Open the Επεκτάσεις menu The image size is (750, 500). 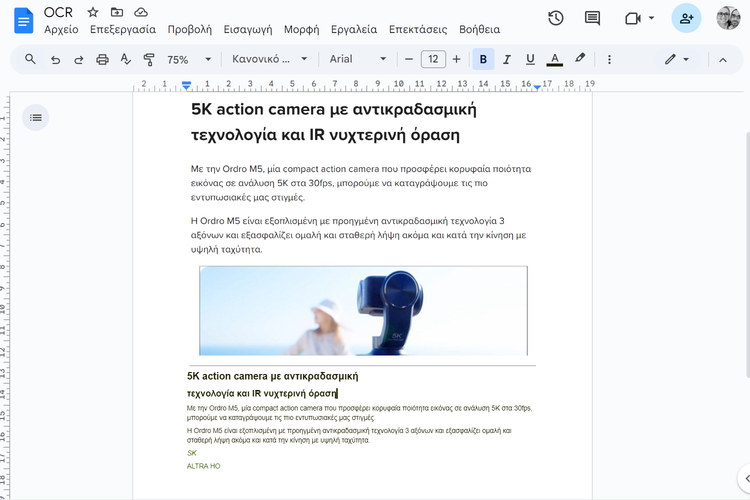click(418, 30)
